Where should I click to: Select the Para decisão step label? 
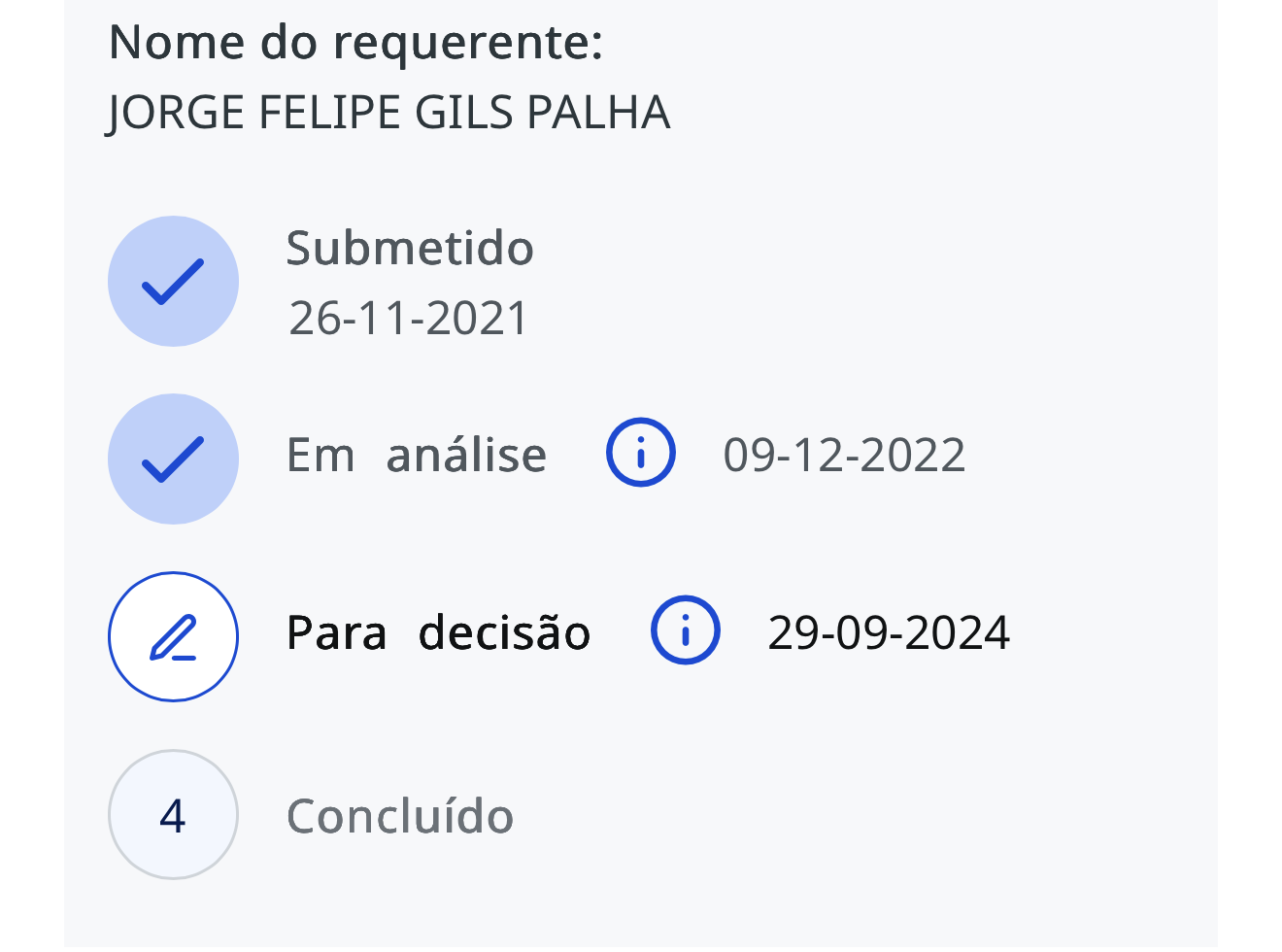[x=438, y=632]
